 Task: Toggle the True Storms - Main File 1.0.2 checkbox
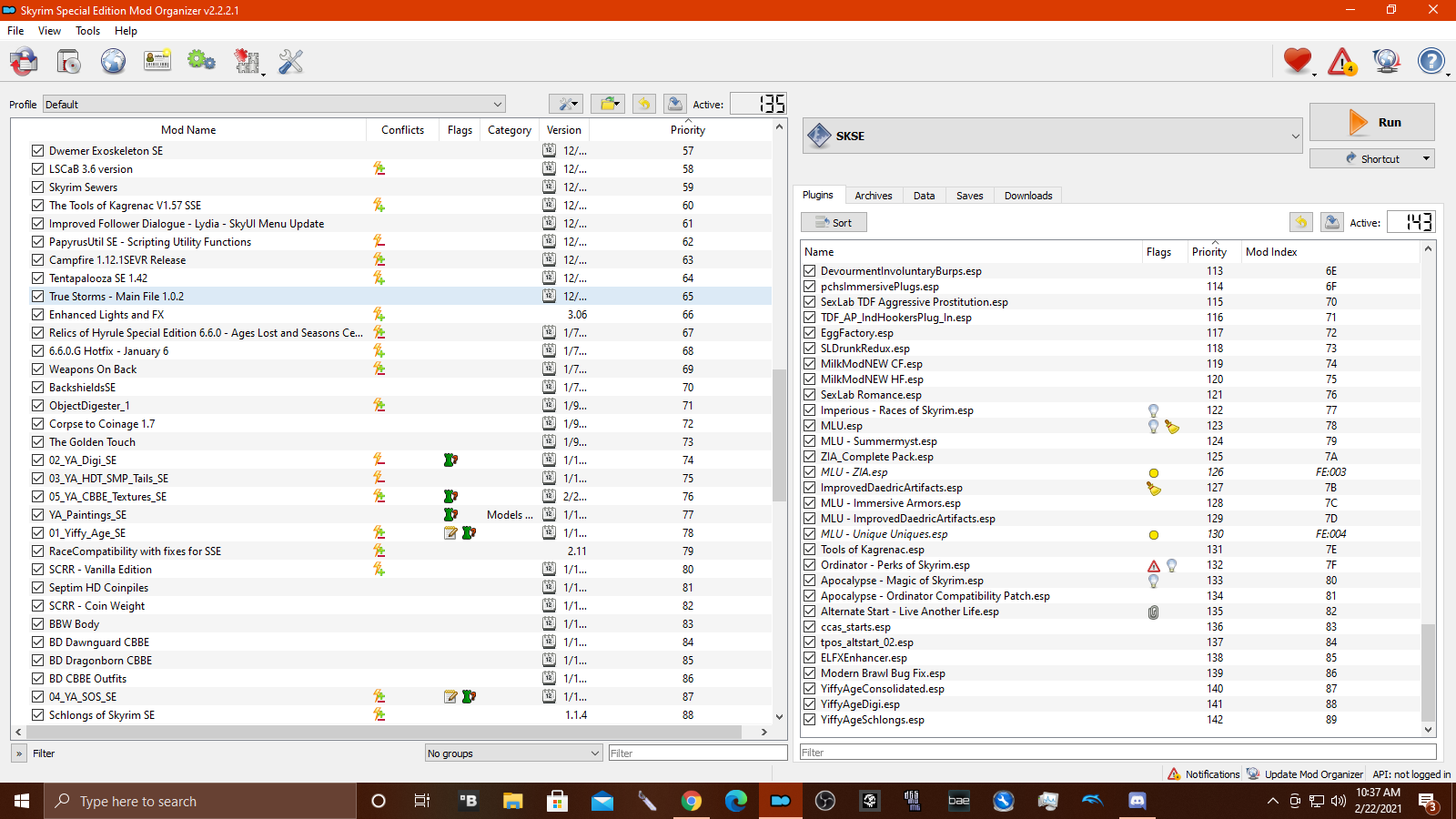click(x=37, y=296)
